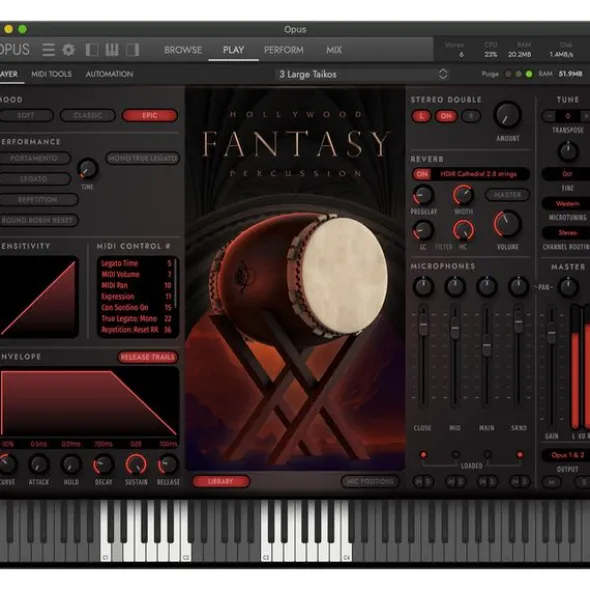Adjust the Reverb Predelay knob
This screenshot has width=590, height=591.
(423, 195)
